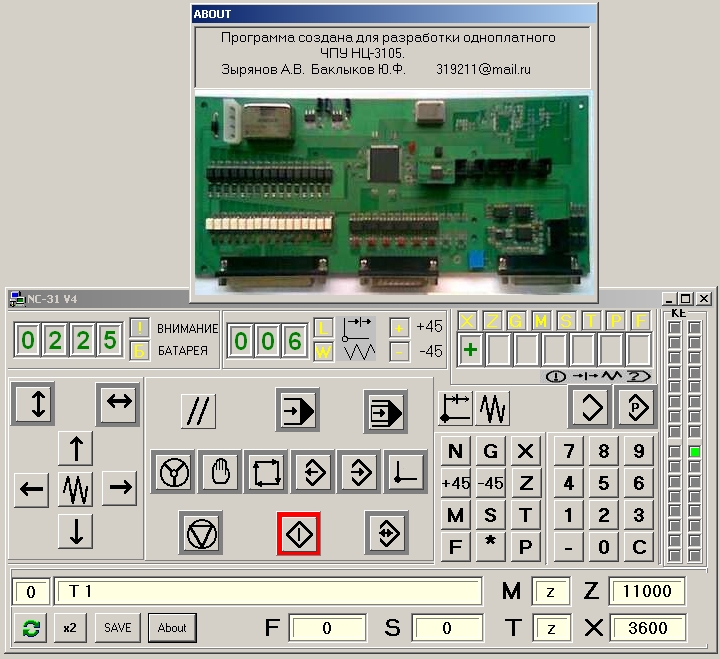Image resolution: width=720 pixels, height=659 pixels.
Task: Click the circuit board photo in ABOUT window
Action: [394, 194]
